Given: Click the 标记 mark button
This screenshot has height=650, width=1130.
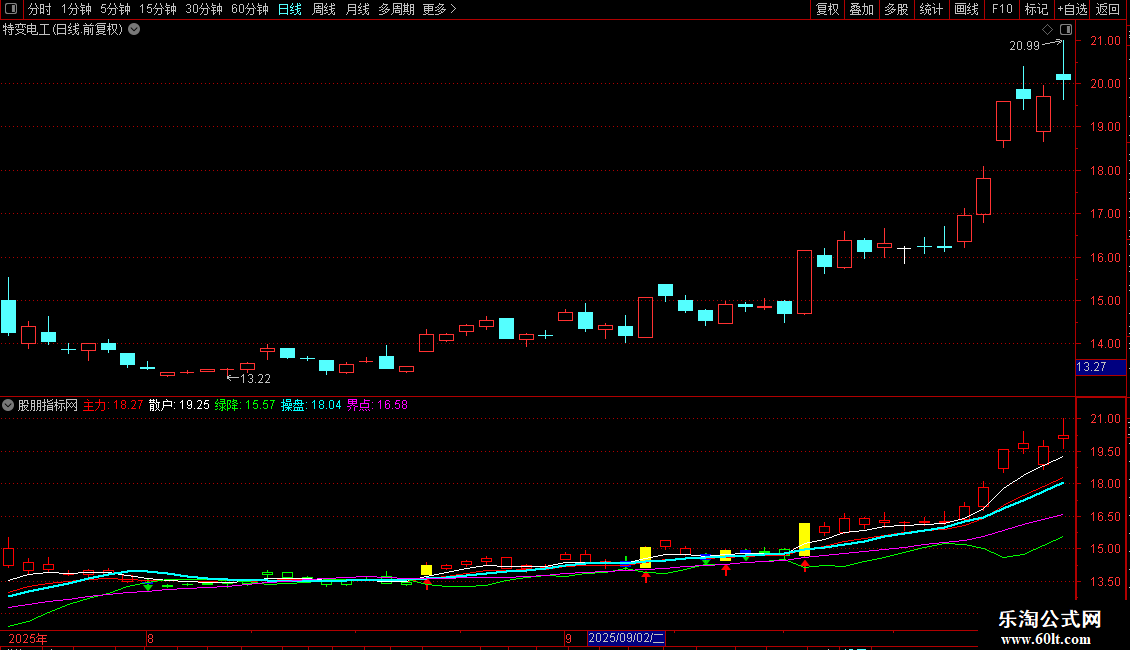Looking at the screenshot, I should [1036, 9].
